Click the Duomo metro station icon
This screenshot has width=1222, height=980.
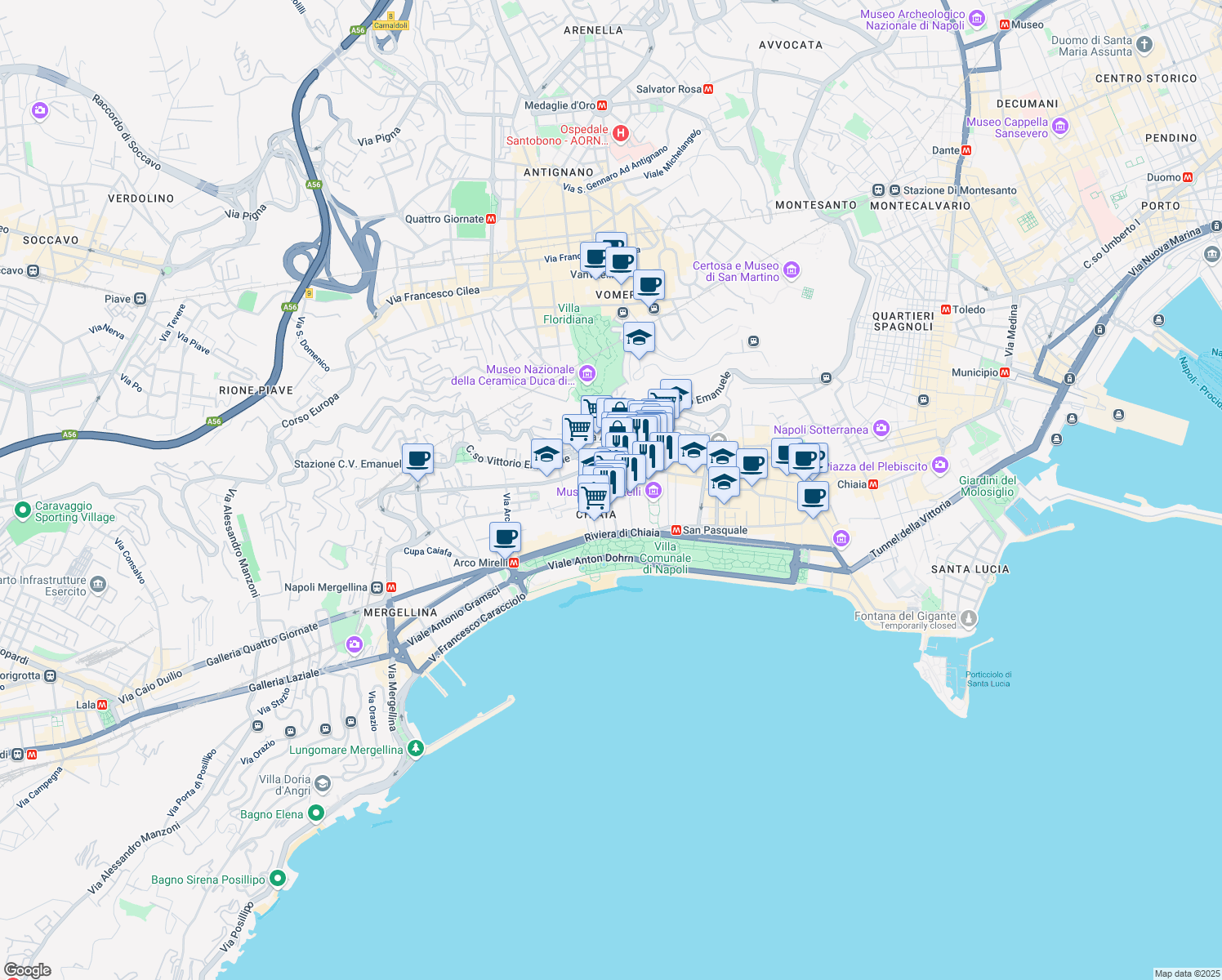(1188, 177)
